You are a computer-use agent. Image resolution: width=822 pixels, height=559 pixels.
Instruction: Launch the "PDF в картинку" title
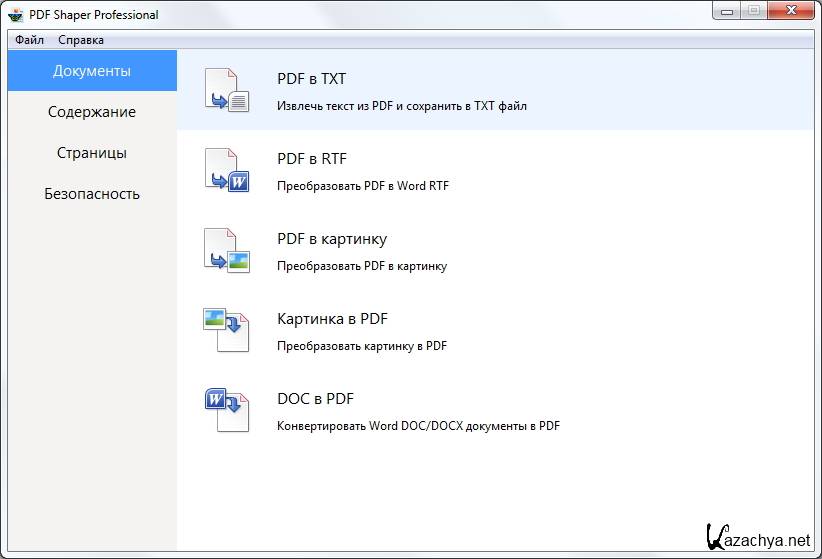[x=331, y=239]
